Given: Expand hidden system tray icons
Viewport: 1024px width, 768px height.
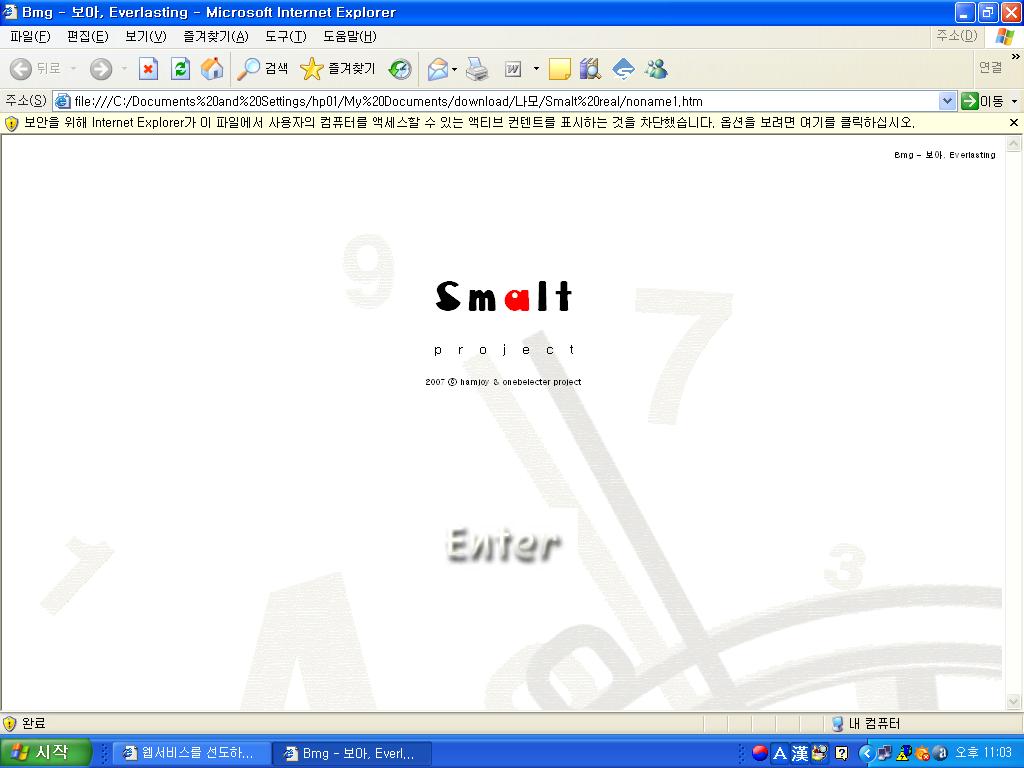Looking at the screenshot, I should (866, 753).
